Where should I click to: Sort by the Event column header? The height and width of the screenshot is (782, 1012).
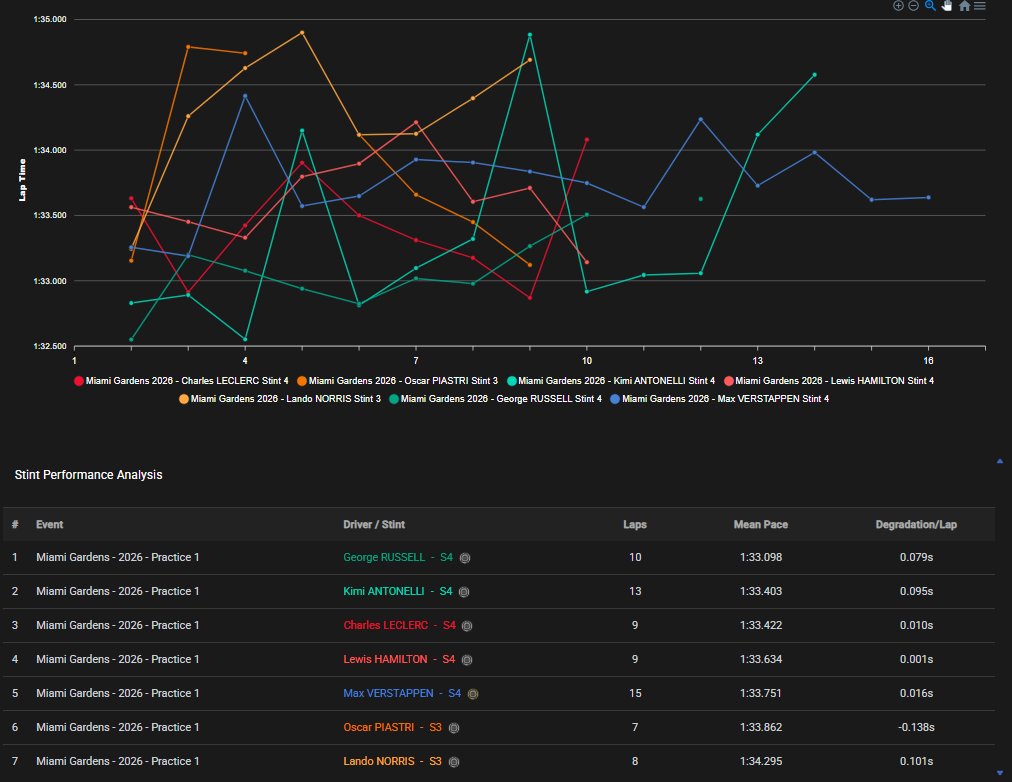[x=50, y=525]
